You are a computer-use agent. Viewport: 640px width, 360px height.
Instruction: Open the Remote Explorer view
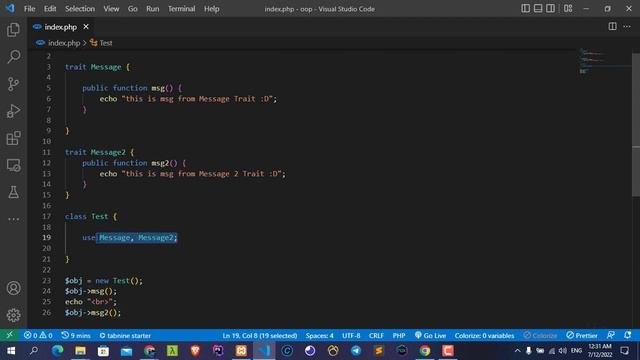13,165
